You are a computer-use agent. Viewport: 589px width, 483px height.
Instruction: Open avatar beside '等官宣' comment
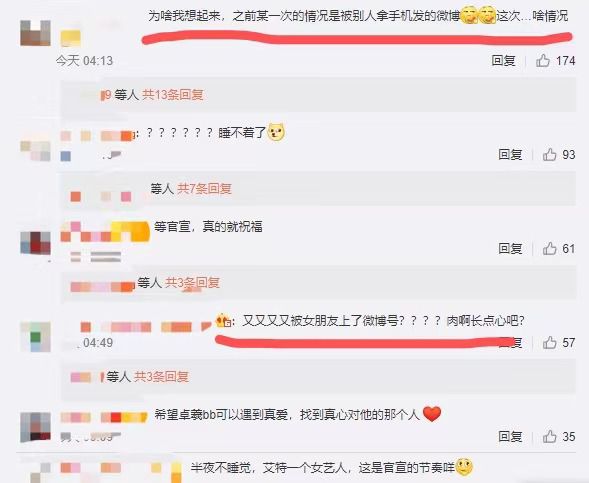pos(35,243)
